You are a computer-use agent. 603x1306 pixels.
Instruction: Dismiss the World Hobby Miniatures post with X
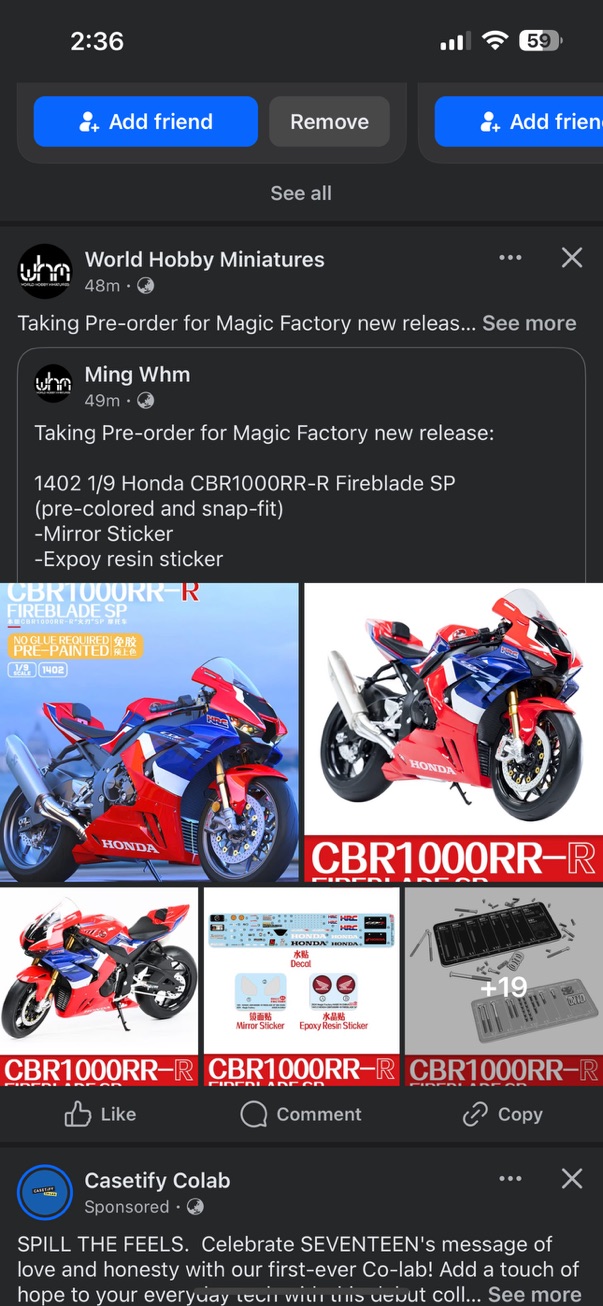572,258
